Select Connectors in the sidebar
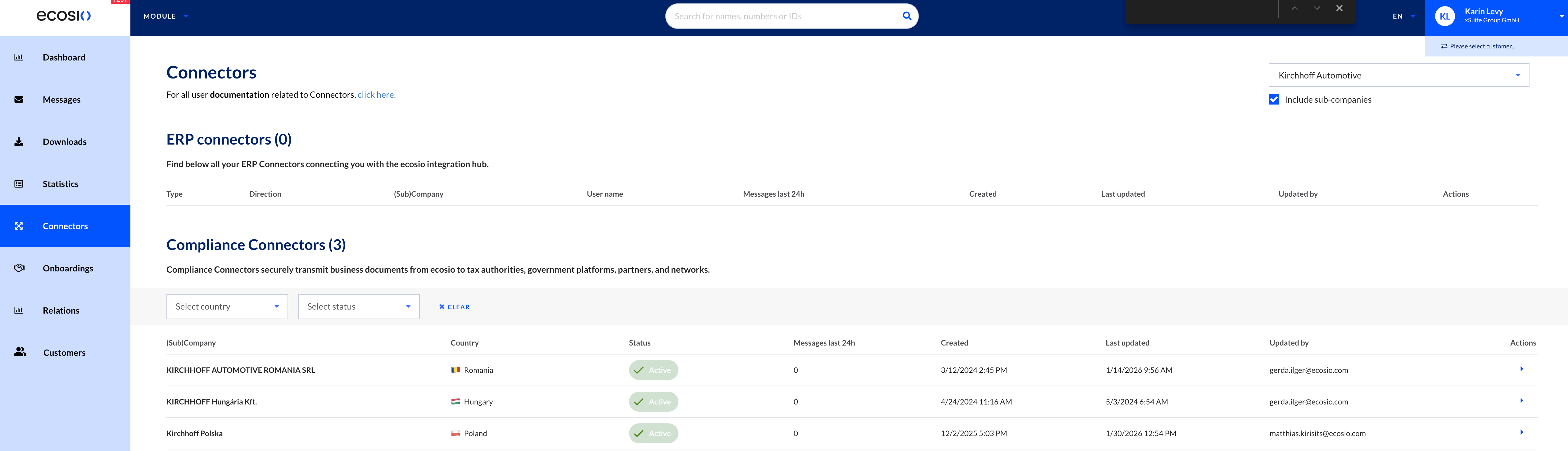This screenshot has height=451, width=1568. [65, 226]
